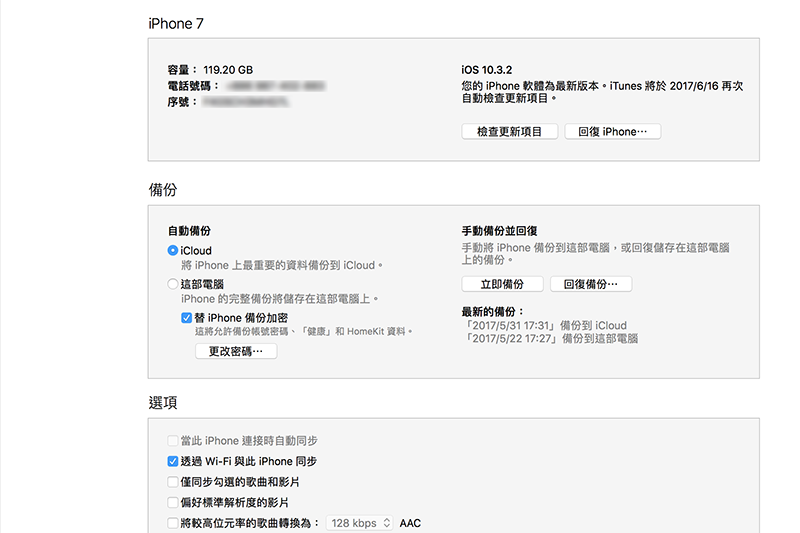Click the 回復 iPhone… button
Viewport: 800px width, 533px height.
tap(612, 132)
